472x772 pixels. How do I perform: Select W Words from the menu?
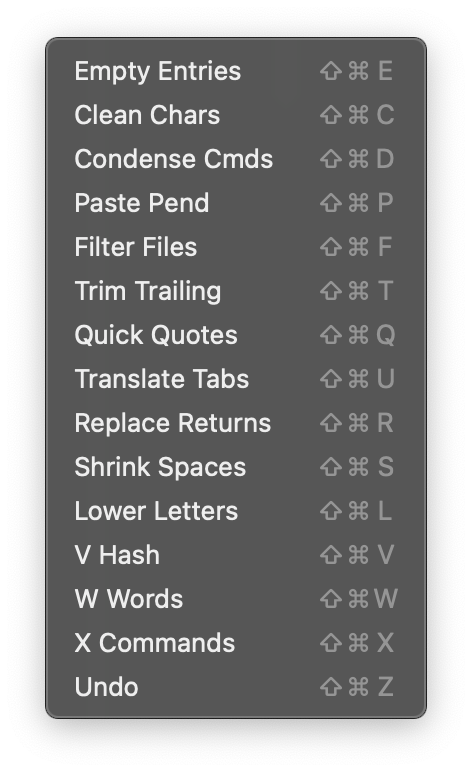point(236,599)
